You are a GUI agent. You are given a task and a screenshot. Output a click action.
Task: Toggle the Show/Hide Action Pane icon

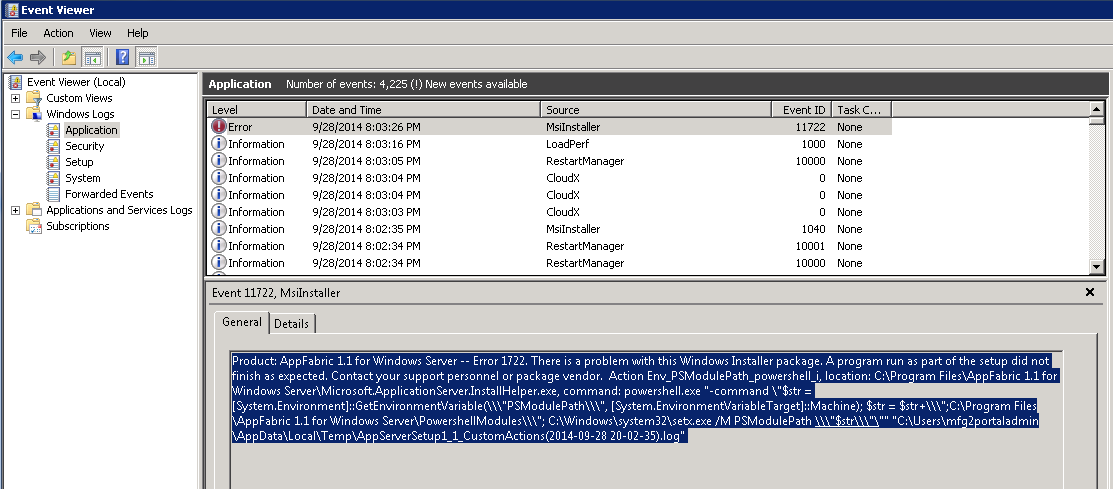tap(147, 57)
